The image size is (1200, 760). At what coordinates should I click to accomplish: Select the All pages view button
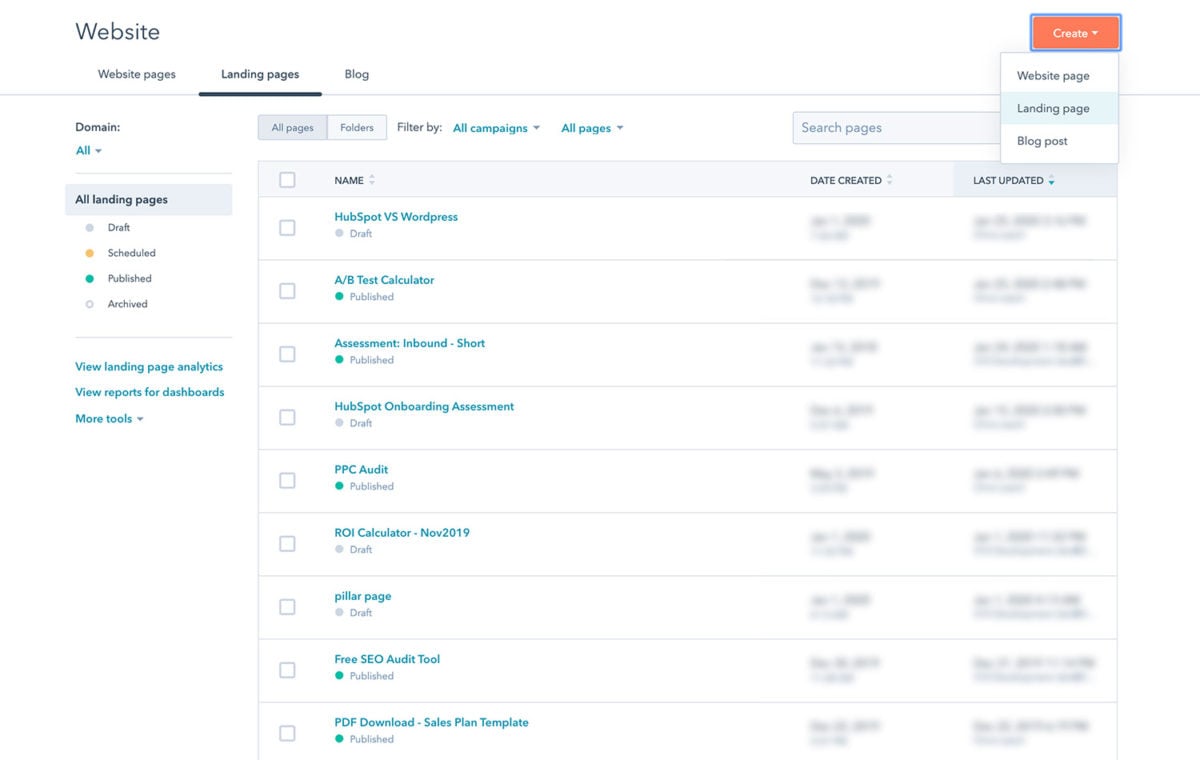292,128
